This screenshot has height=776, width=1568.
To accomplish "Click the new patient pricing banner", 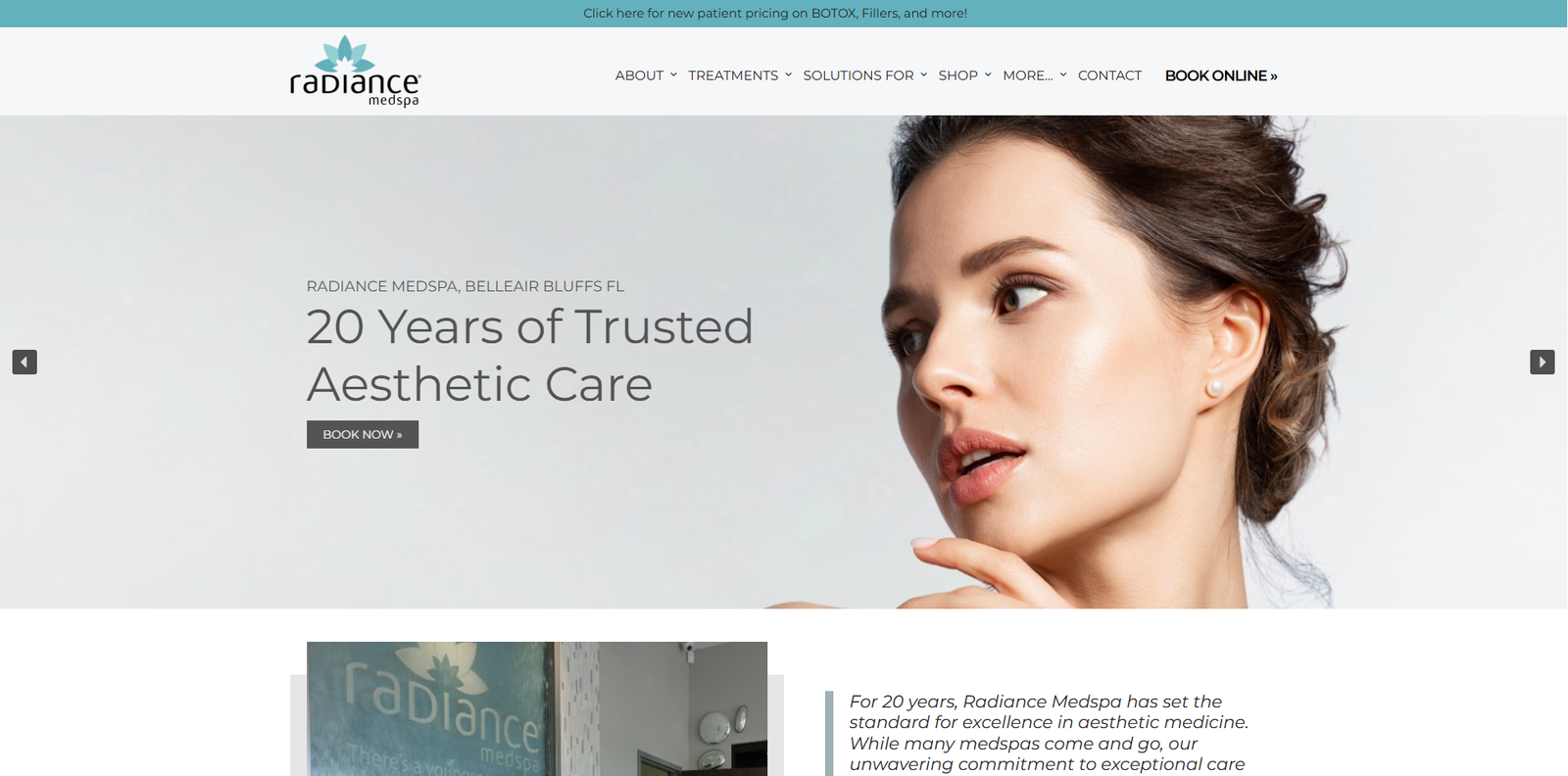I will coord(775,13).
